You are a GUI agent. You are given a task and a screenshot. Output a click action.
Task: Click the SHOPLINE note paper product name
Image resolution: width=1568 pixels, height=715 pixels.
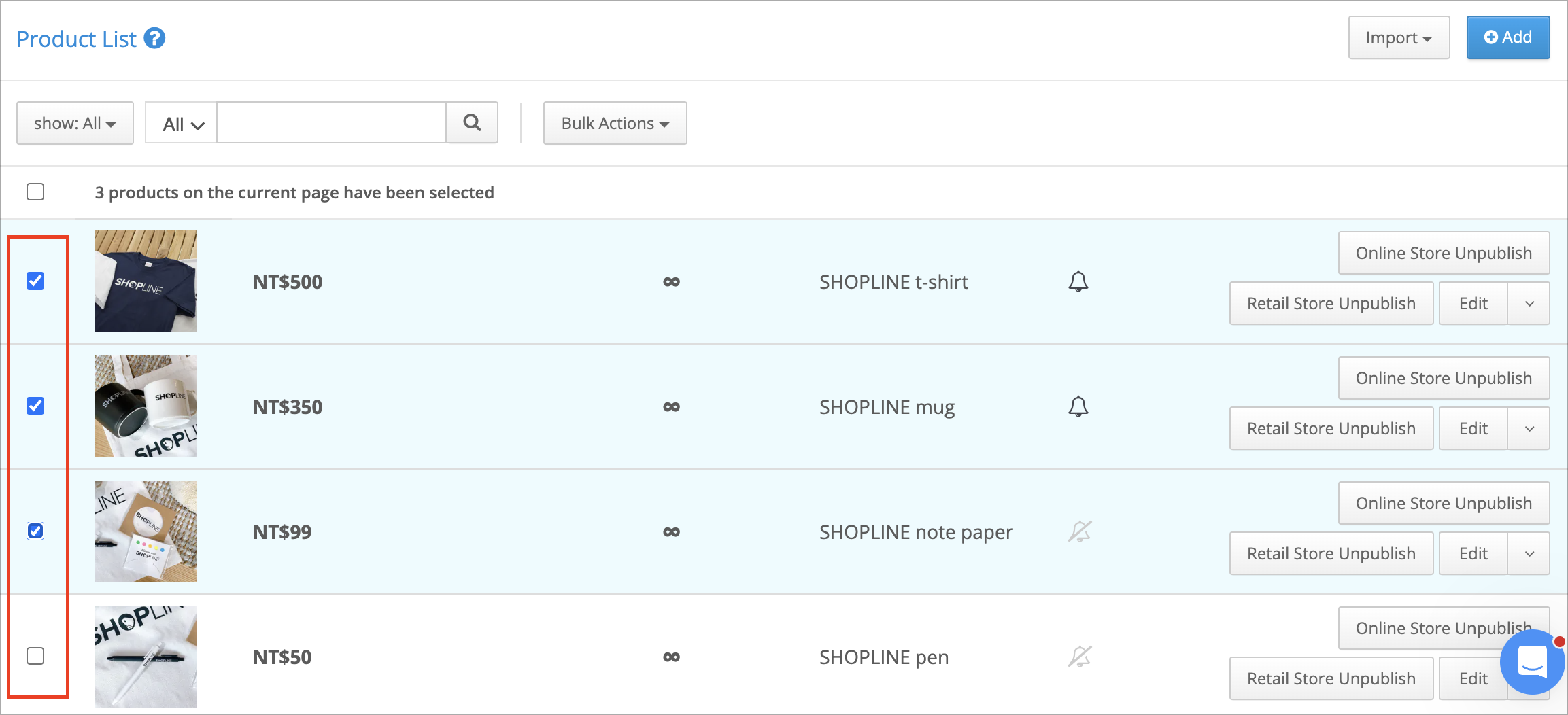click(916, 532)
